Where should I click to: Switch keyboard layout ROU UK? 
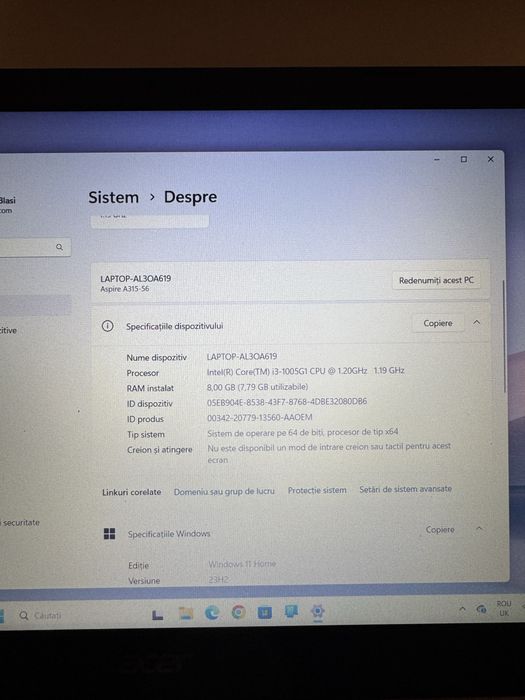504,608
